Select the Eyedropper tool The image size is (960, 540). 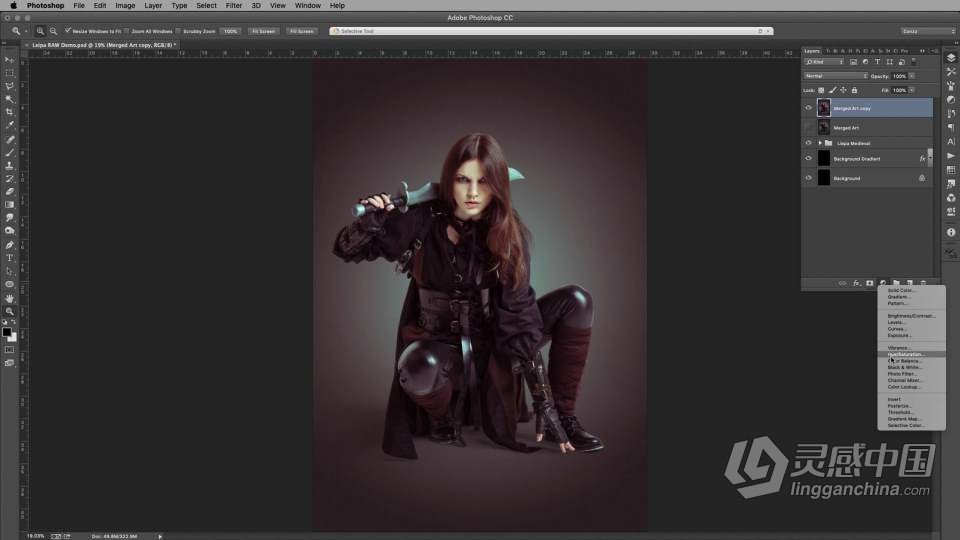[x=9, y=125]
